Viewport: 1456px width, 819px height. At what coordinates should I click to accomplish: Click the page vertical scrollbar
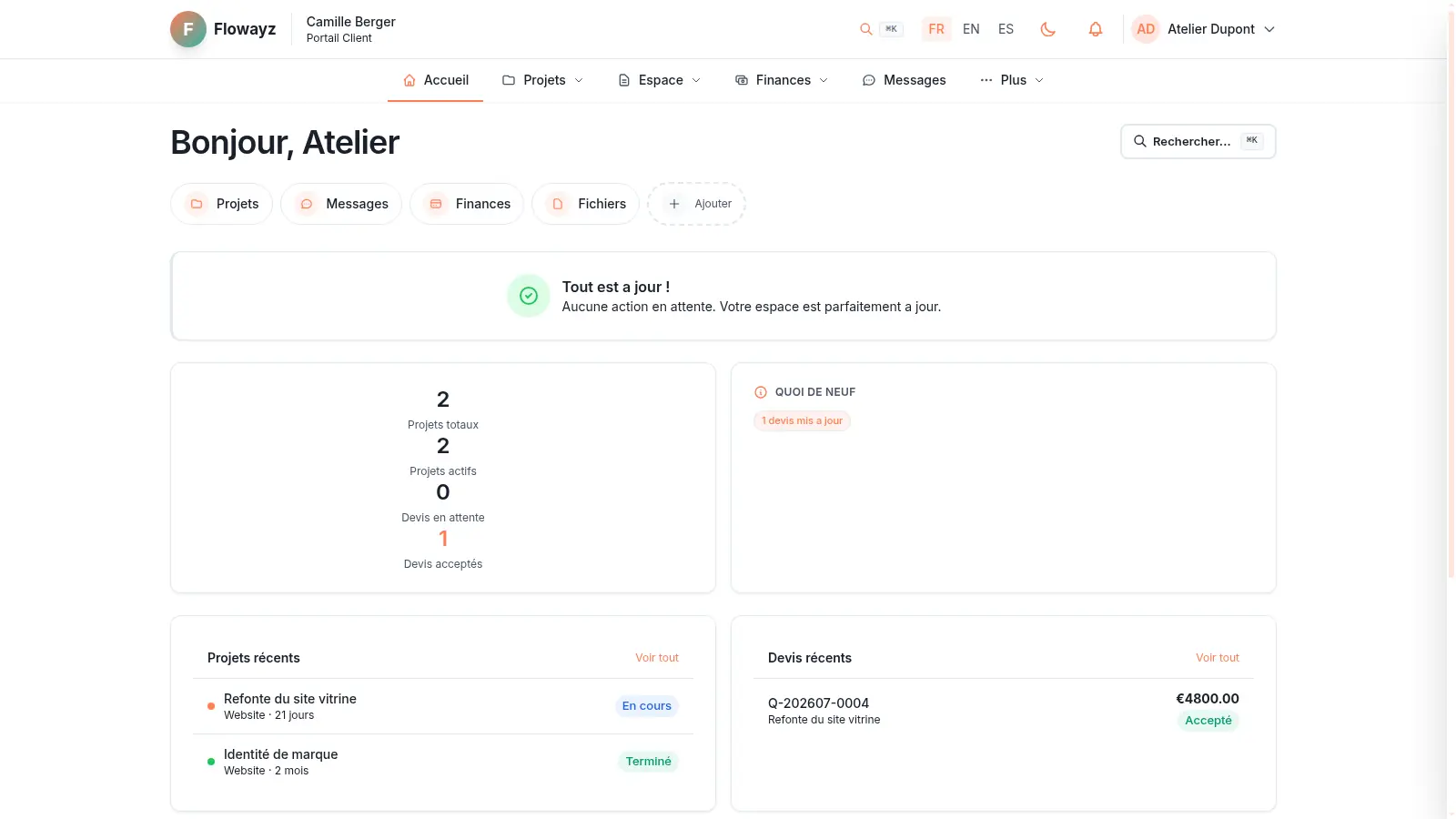coord(1451,295)
